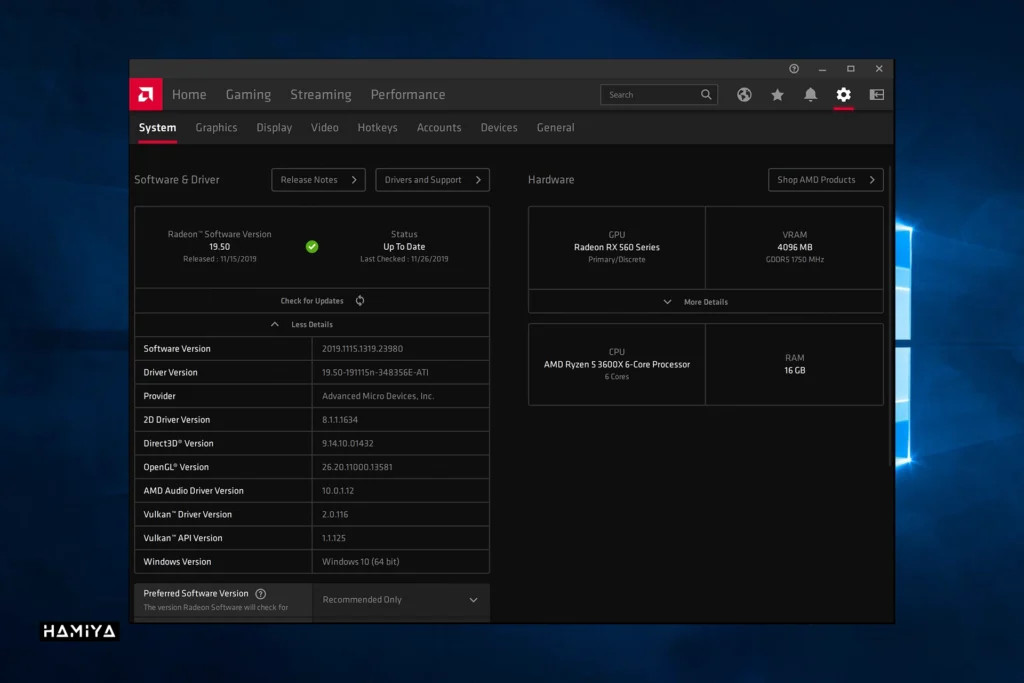Click the Windows 10 (64 bit) value
Image resolution: width=1024 pixels, height=683 pixels.
point(360,562)
